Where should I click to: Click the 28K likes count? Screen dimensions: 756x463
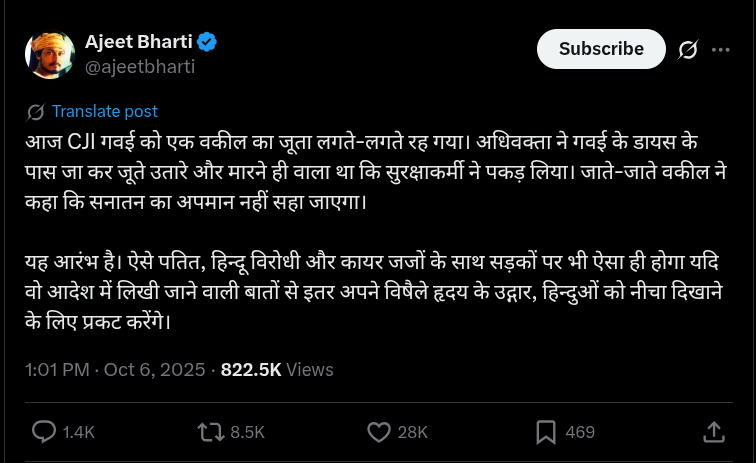(x=412, y=432)
